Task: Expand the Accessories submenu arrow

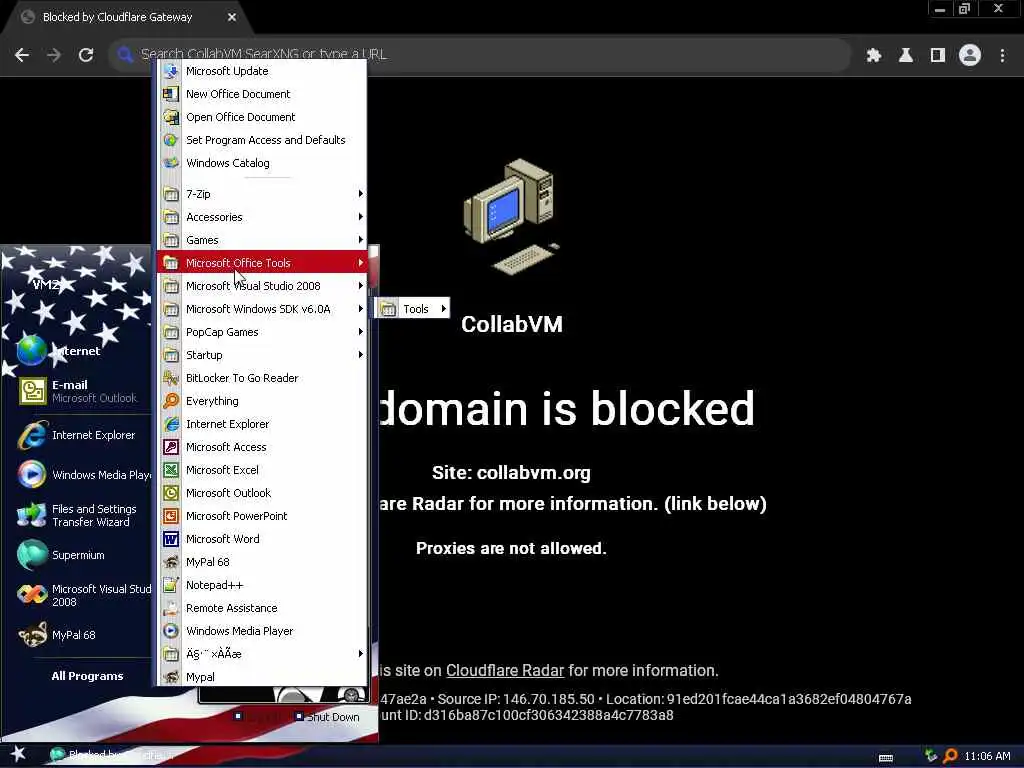Action: pyautogui.click(x=360, y=217)
